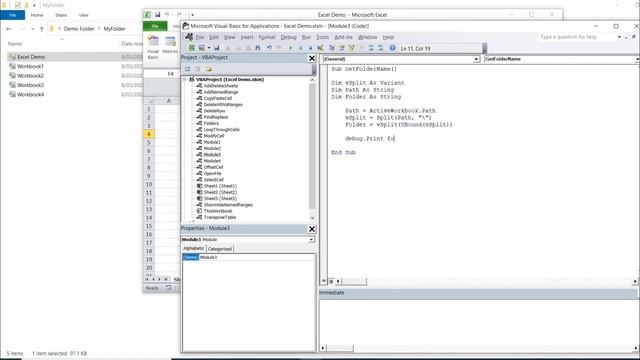640x360 pixels.
Task: Click Demo Folder in Explorer breadcrumb
Action: [x=79, y=29]
